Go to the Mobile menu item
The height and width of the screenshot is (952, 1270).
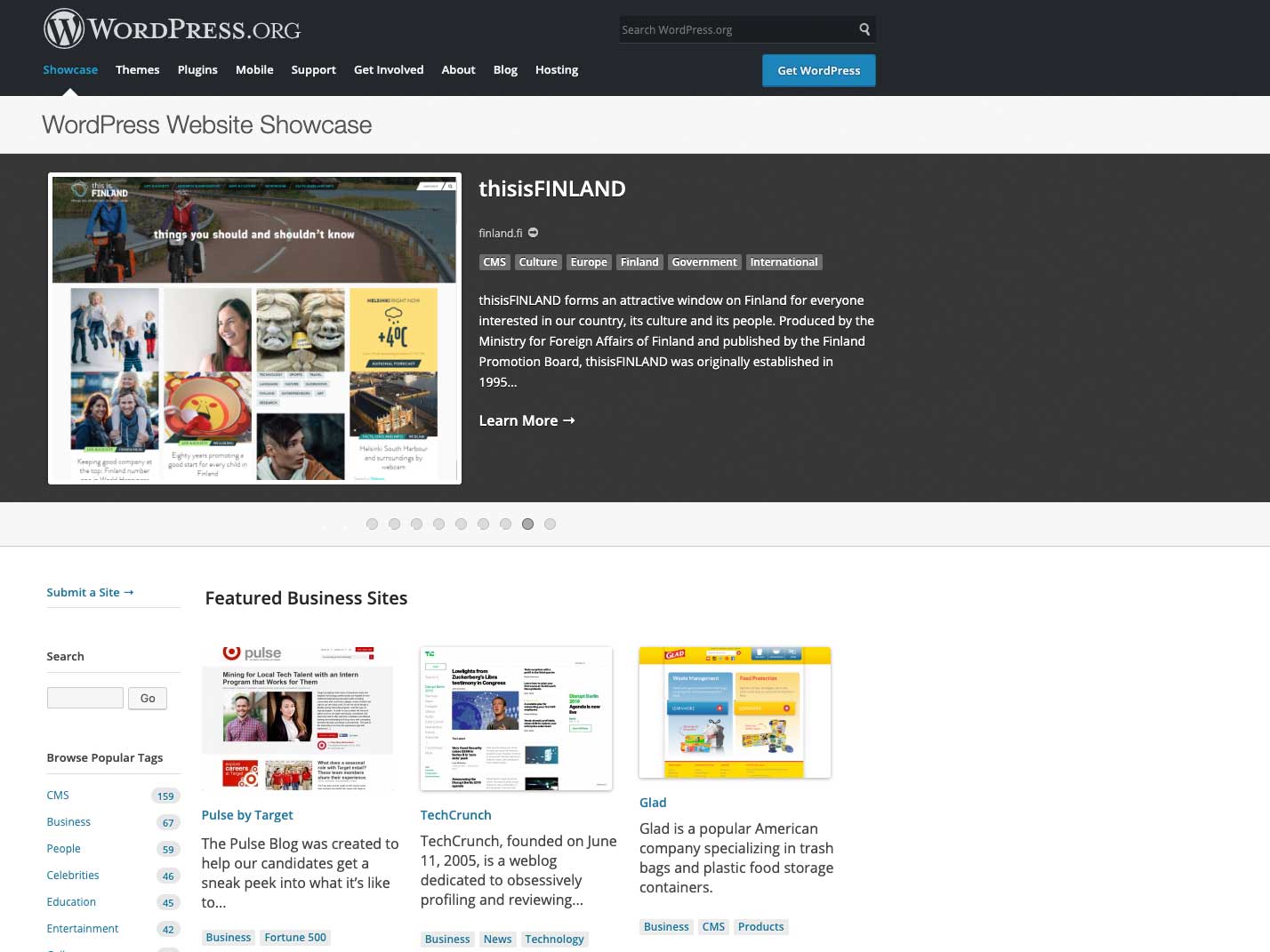click(x=254, y=69)
